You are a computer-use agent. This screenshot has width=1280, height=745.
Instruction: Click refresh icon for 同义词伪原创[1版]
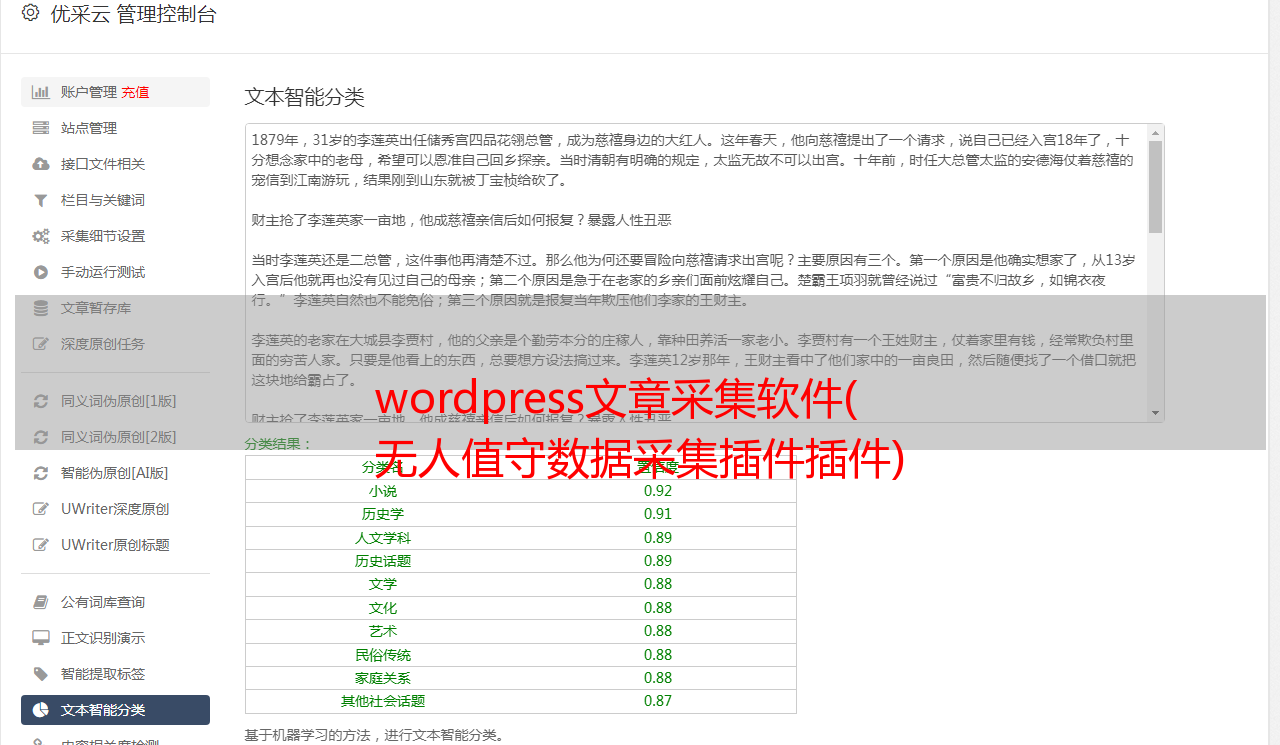(x=41, y=401)
